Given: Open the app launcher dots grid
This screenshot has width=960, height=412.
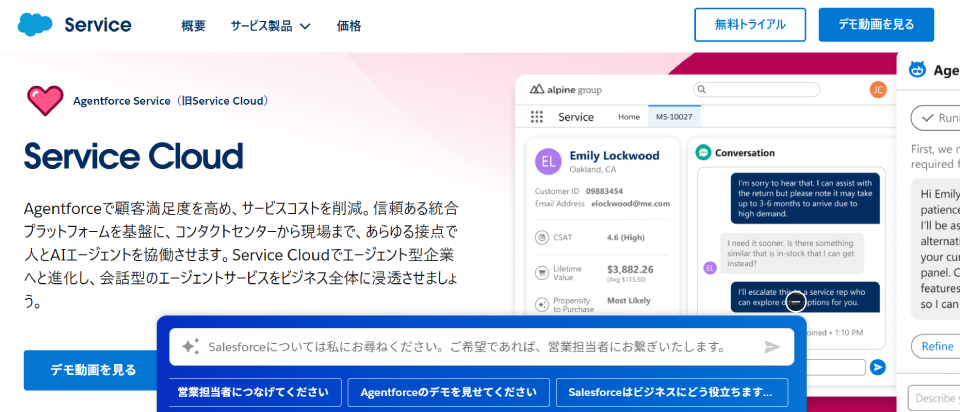Looking at the screenshot, I should (537, 117).
